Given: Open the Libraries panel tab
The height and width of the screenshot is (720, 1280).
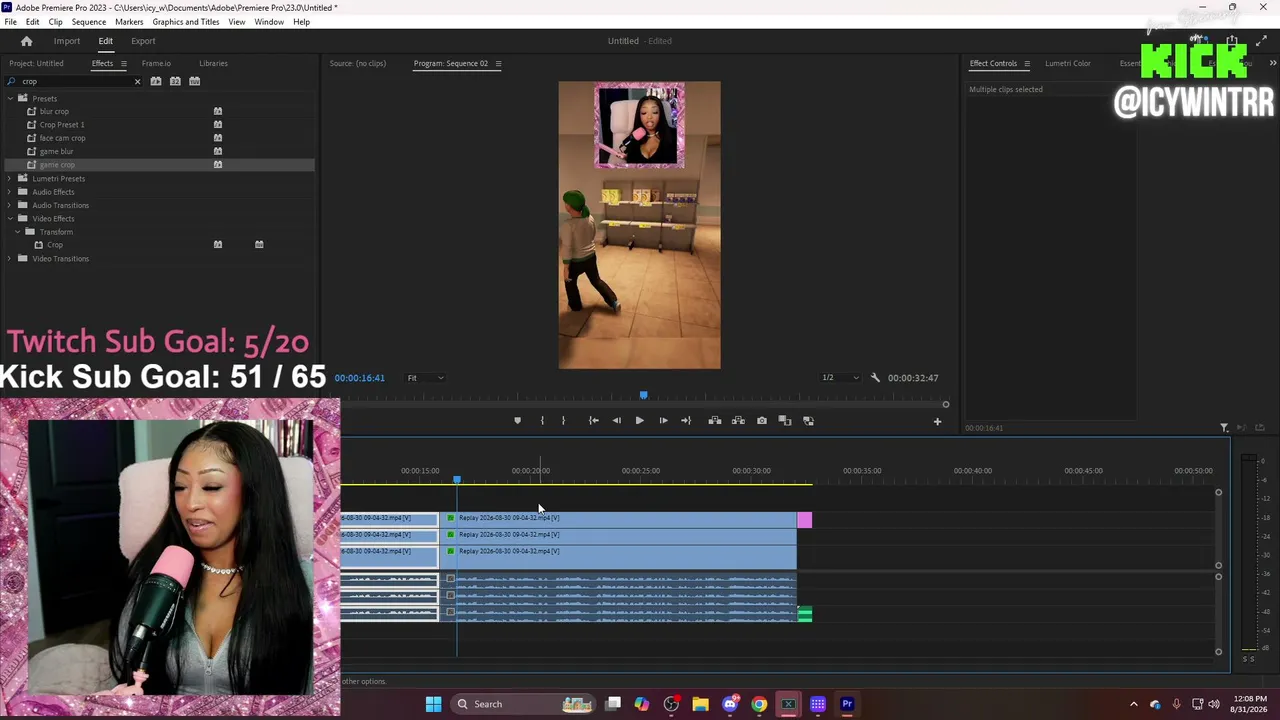Looking at the screenshot, I should tap(213, 63).
